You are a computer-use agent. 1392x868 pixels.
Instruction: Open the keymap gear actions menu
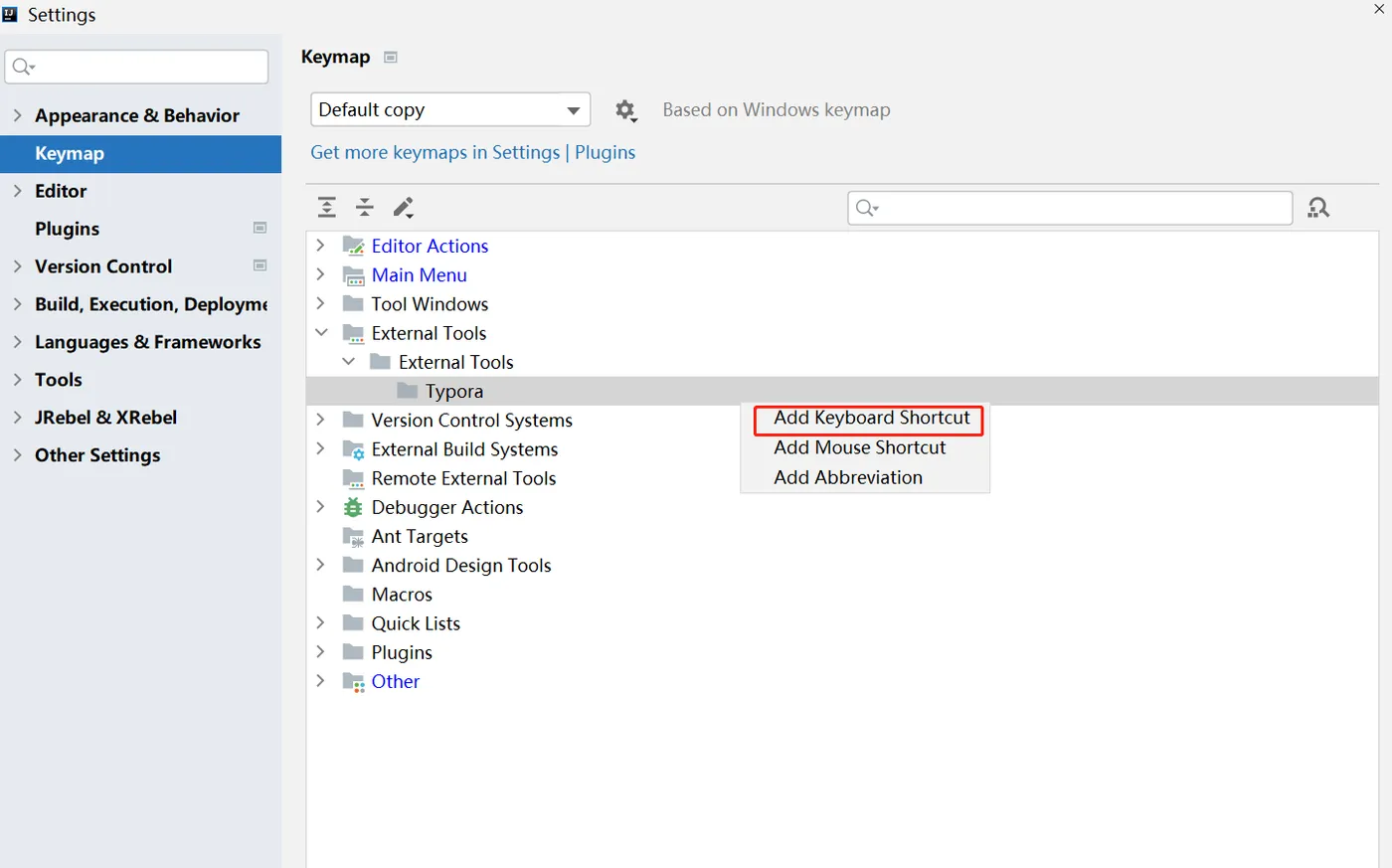coord(625,110)
